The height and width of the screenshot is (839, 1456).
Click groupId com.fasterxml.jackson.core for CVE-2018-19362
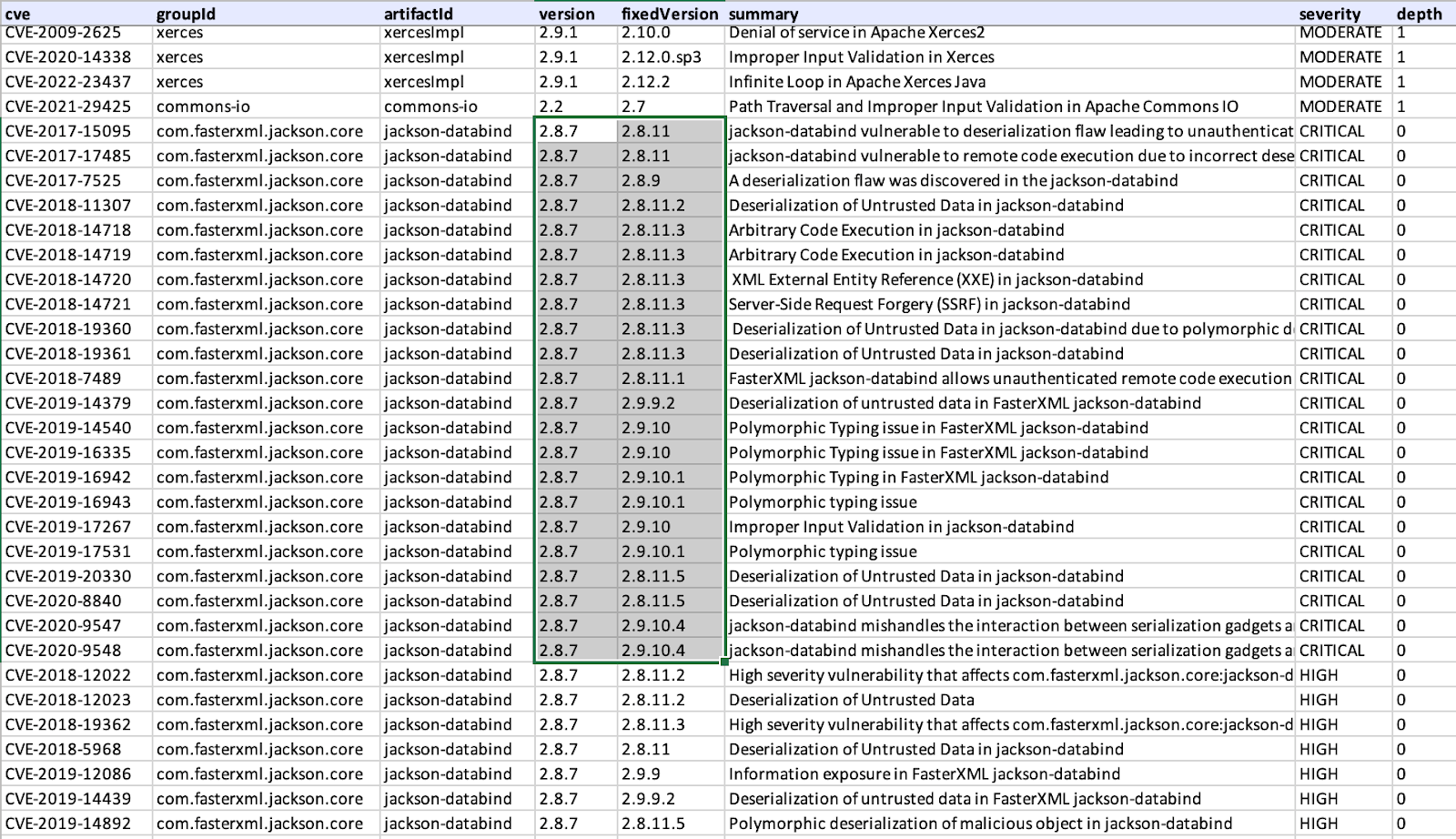(x=267, y=724)
